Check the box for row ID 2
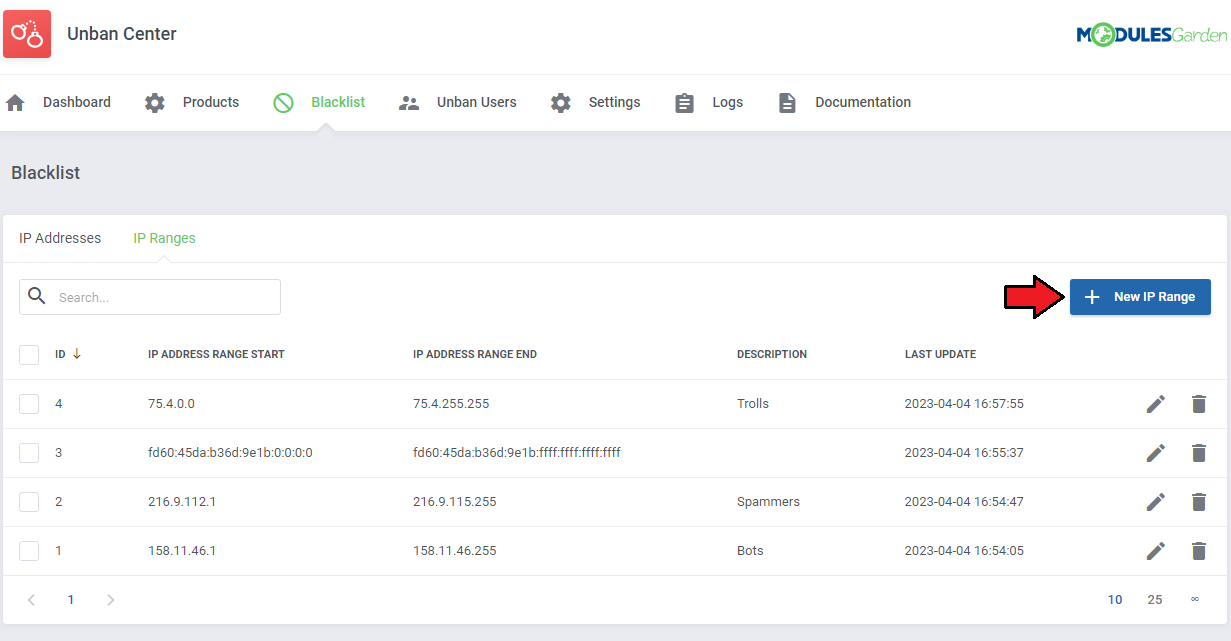The width and height of the screenshot is (1231, 641). [x=29, y=502]
